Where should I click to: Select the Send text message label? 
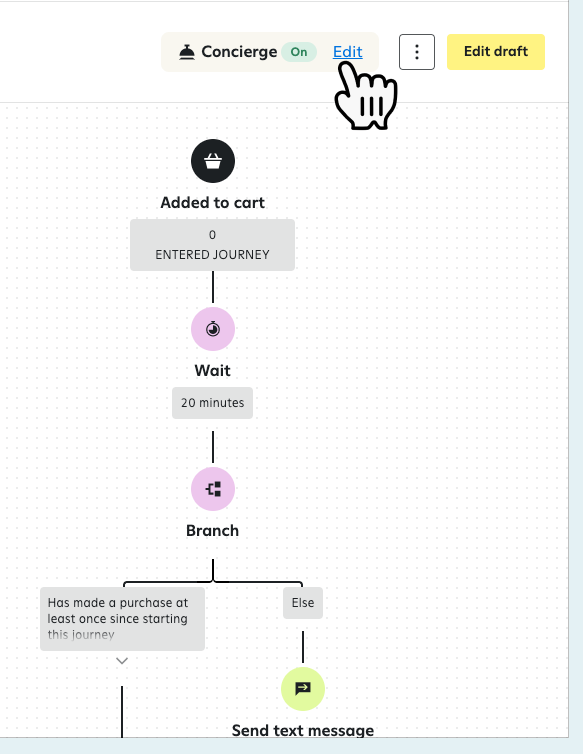click(303, 730)
